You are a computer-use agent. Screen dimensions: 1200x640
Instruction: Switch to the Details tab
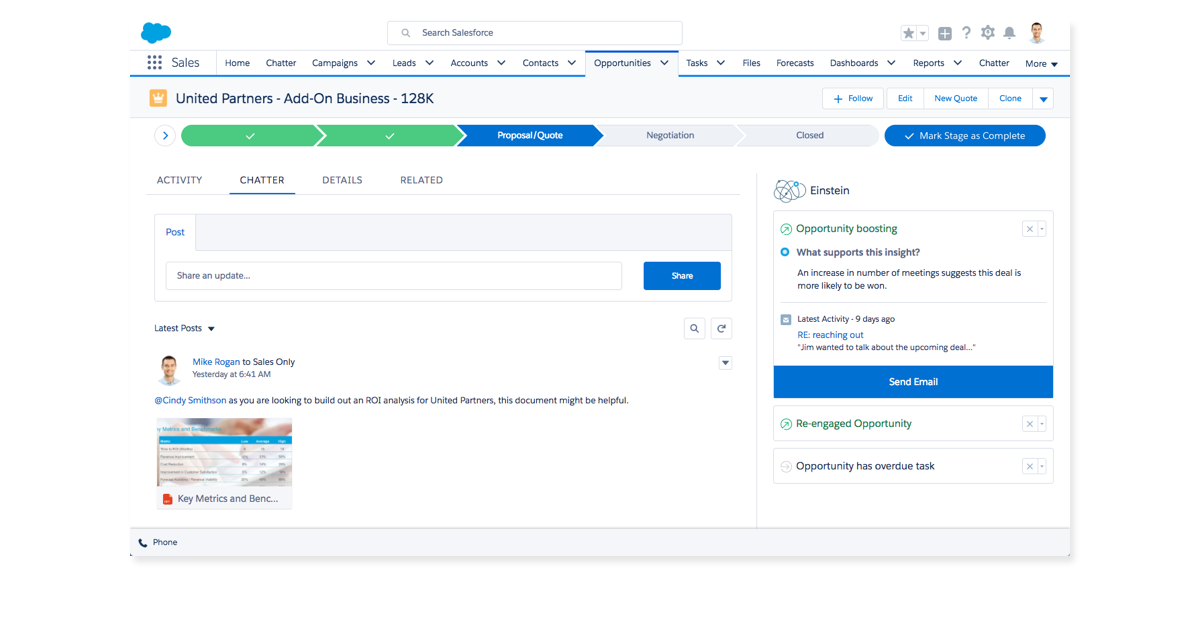click(342, 180)
